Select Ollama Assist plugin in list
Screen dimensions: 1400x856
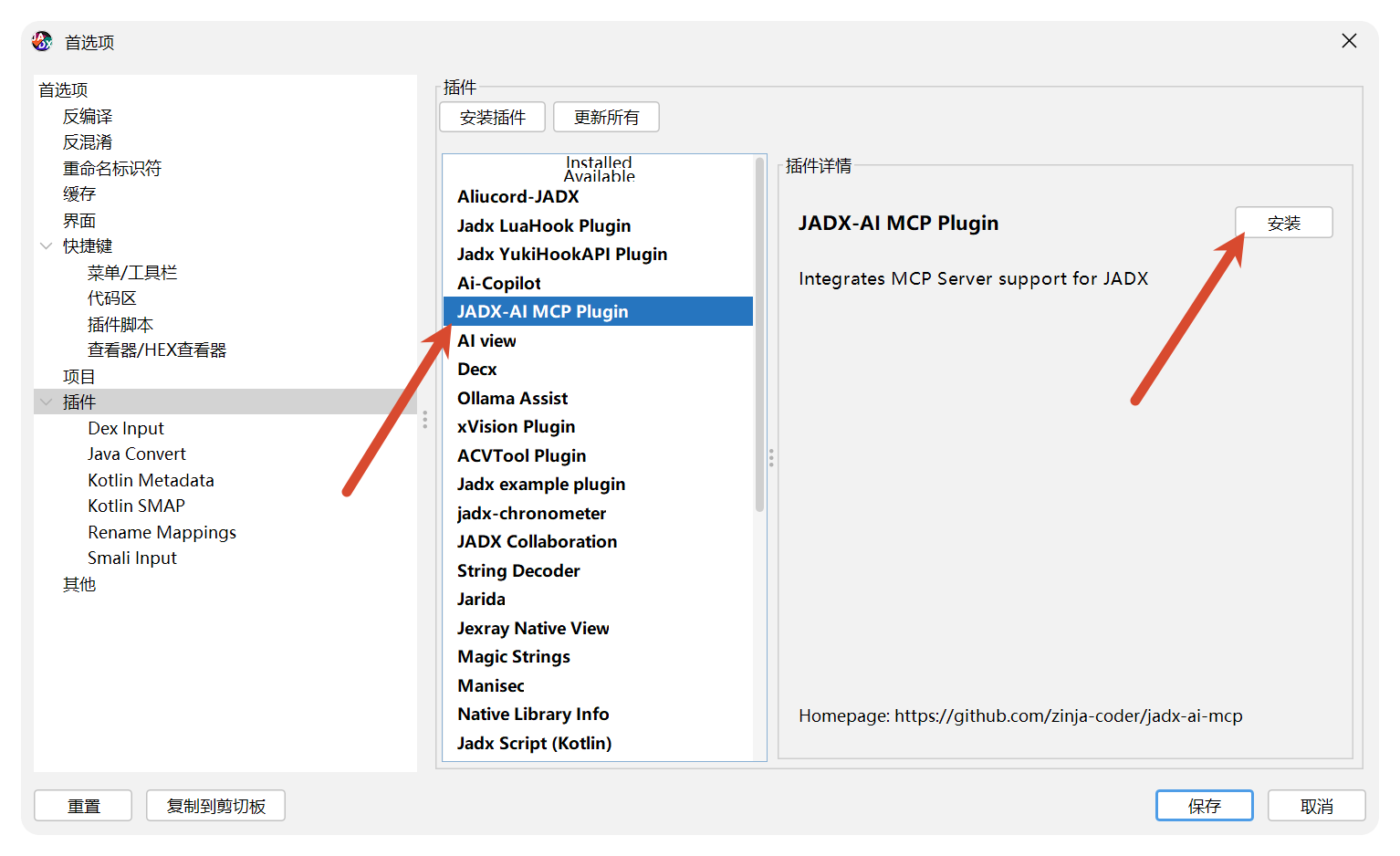[598, 399]
